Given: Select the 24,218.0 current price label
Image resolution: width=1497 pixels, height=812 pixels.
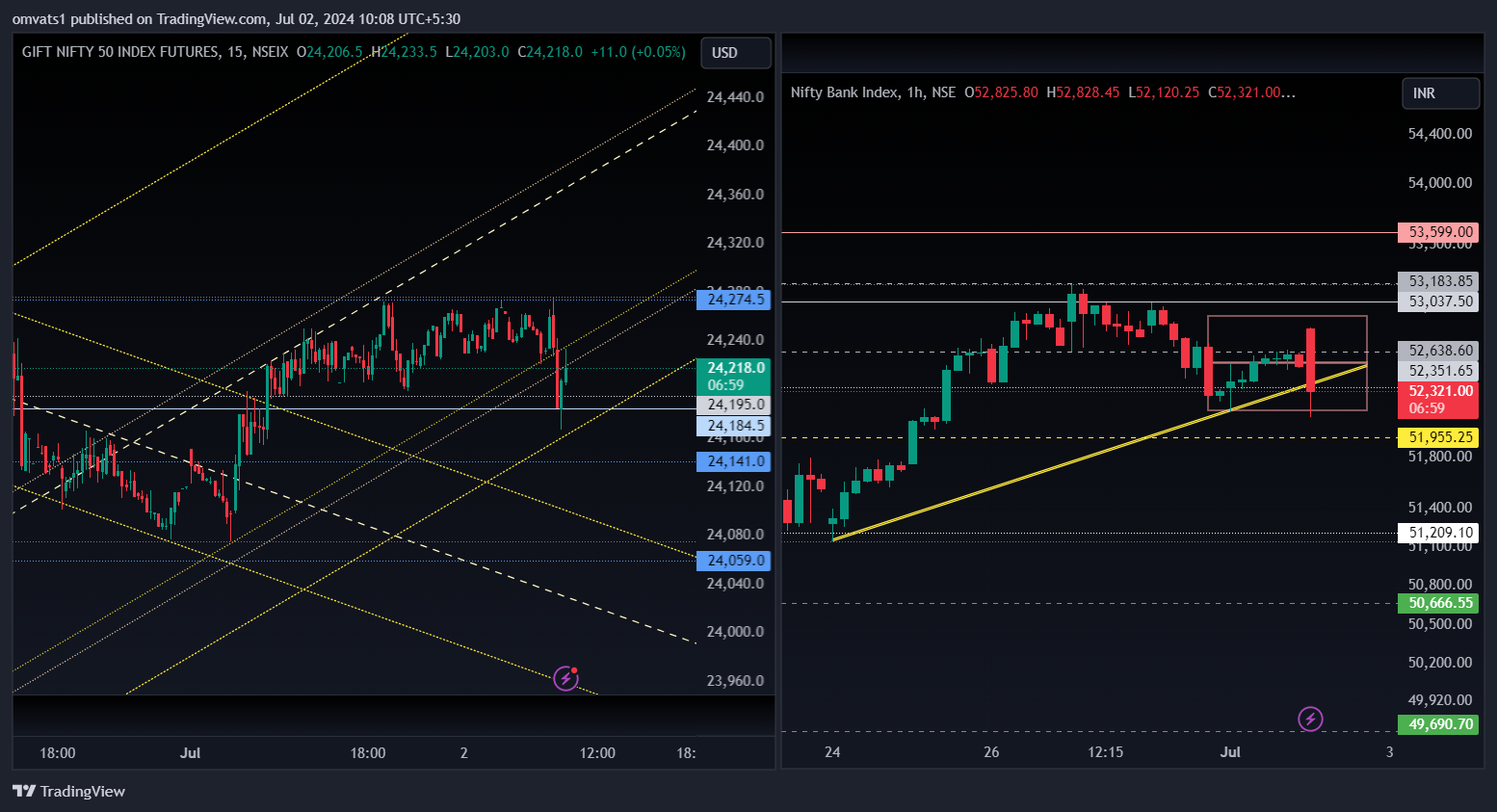Looking at the screenshot, I should tap(733, 377).
